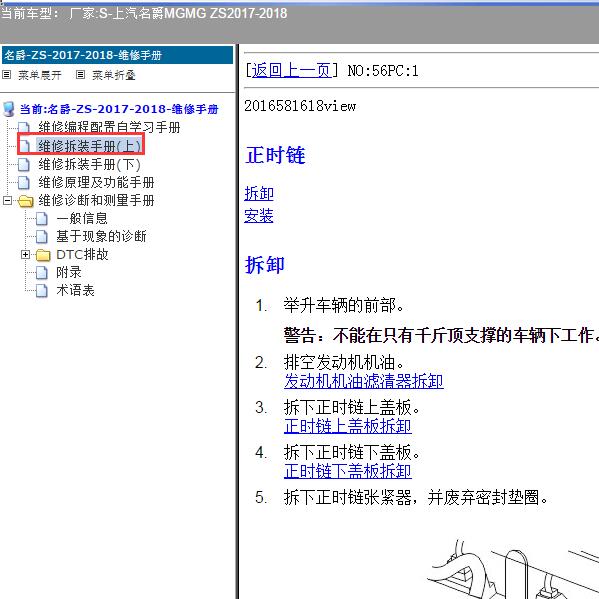Select 维修诊断和测量手册 folder label
The image size is (599, 599).
(96, 201)
